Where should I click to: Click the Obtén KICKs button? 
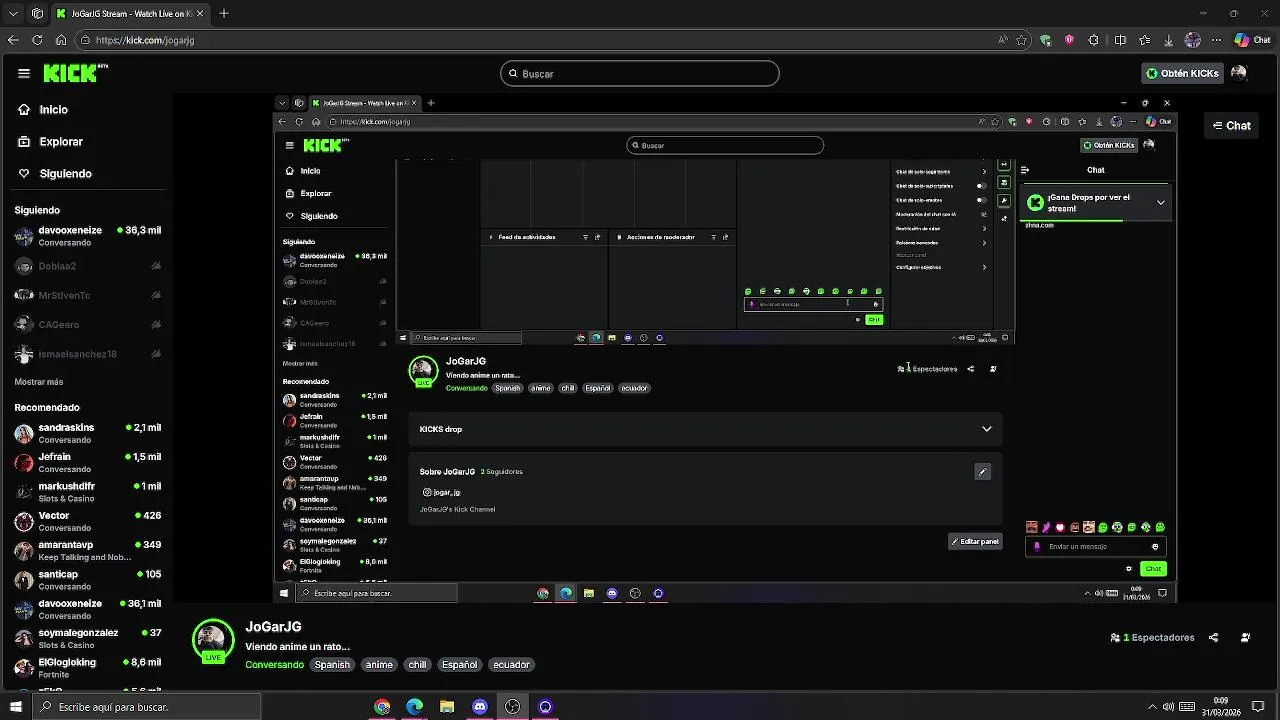pyautogui.click(x=1182, y=73)
